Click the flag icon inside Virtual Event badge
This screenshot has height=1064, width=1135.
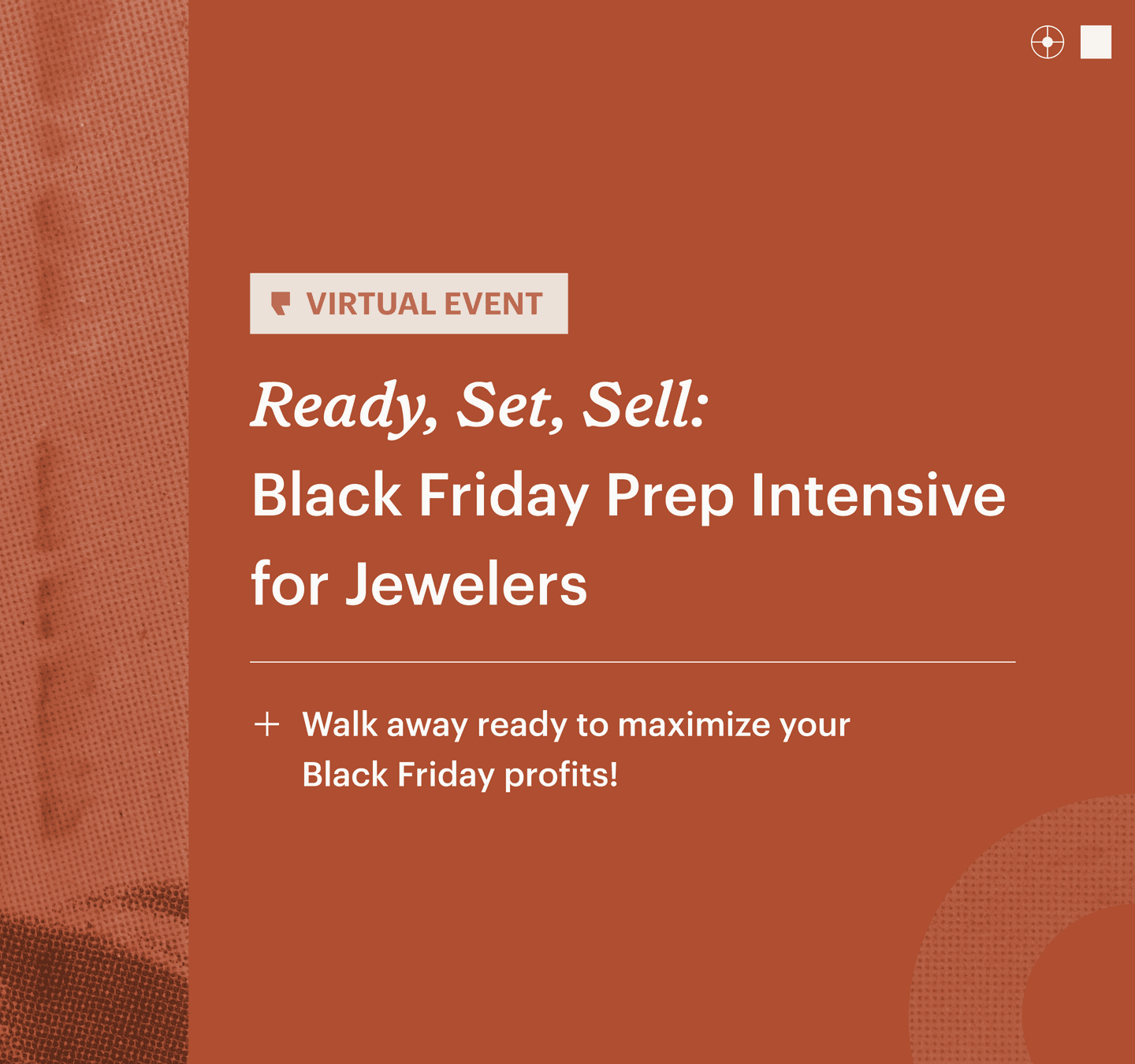281,303
